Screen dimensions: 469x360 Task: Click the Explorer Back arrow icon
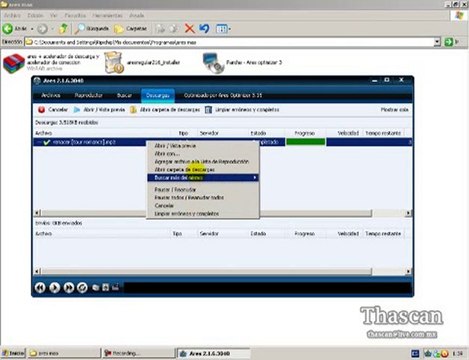pyautogui.click(x=8, y=29)
